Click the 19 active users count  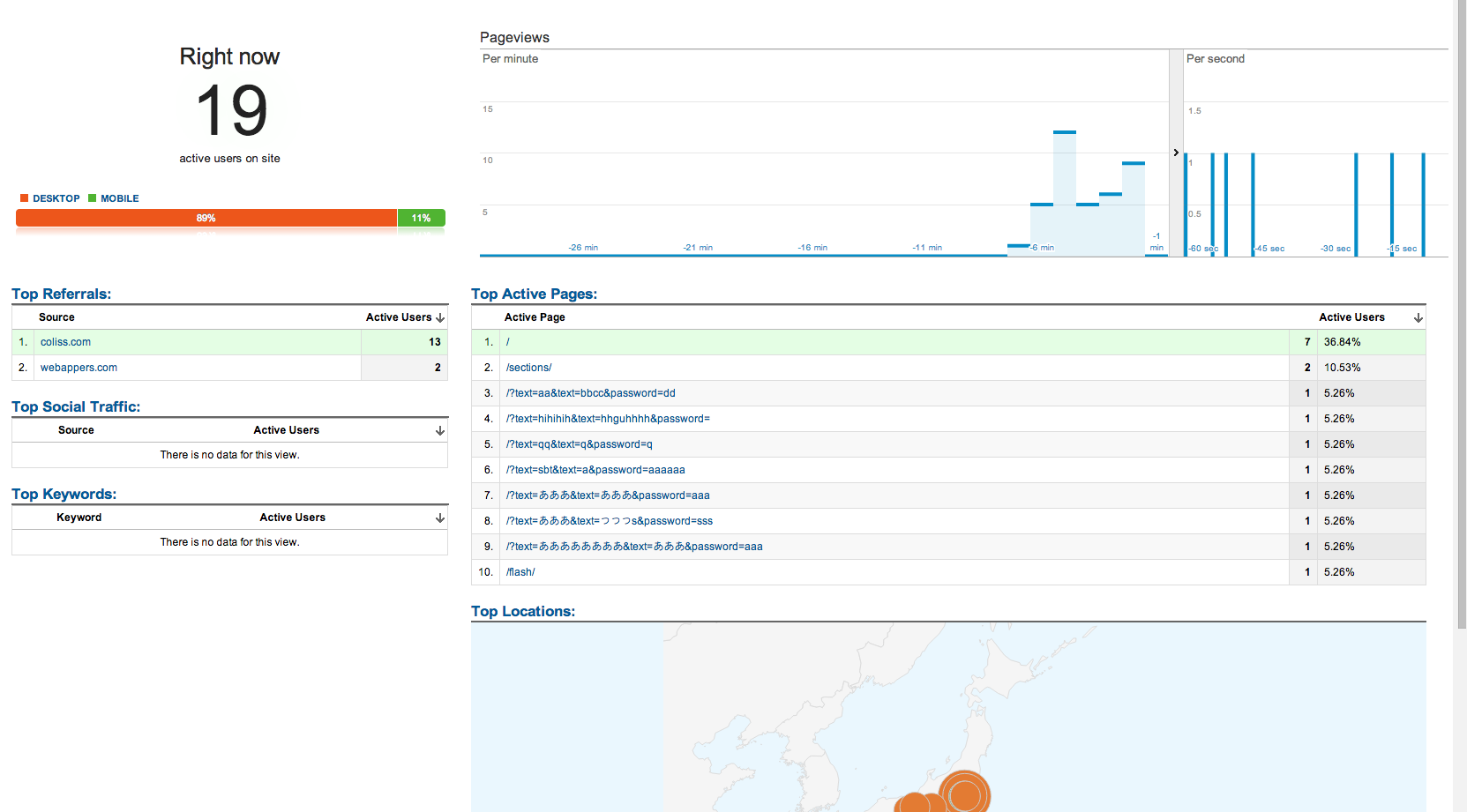pos(231,110)
